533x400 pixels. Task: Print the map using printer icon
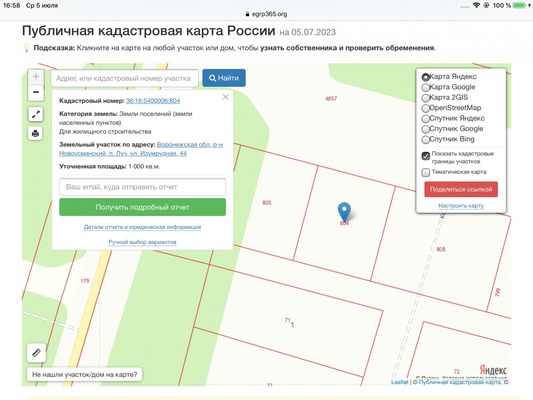(36, 133)
